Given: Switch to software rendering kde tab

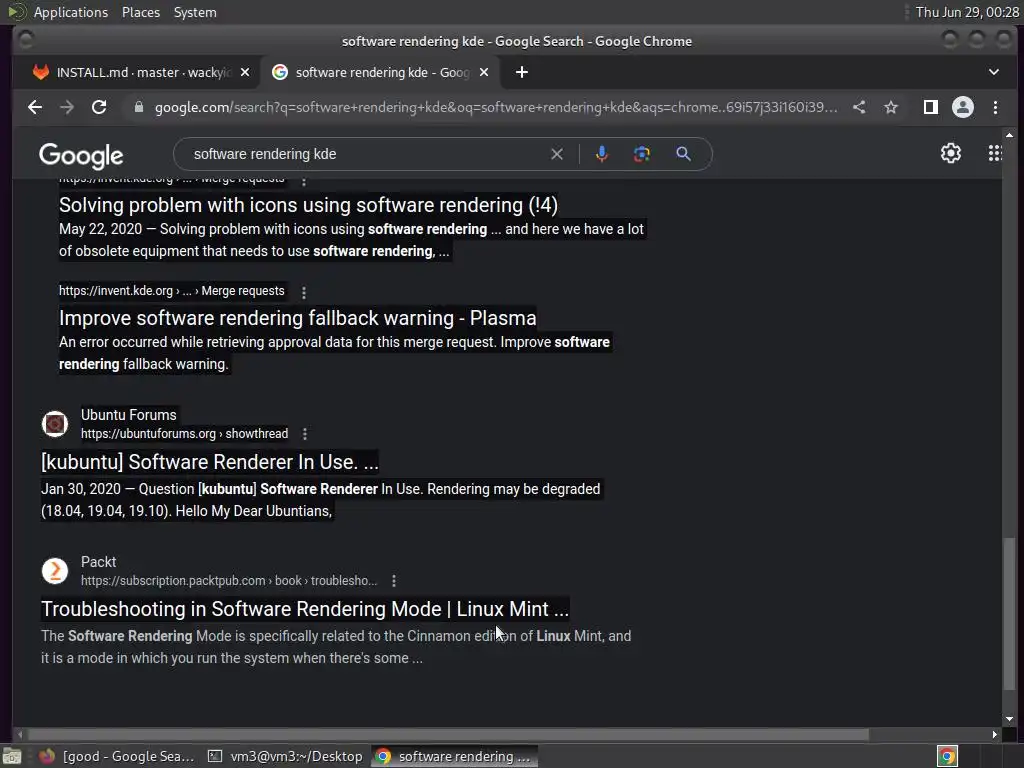Looking at the screenshot, I should coord(380,72).
